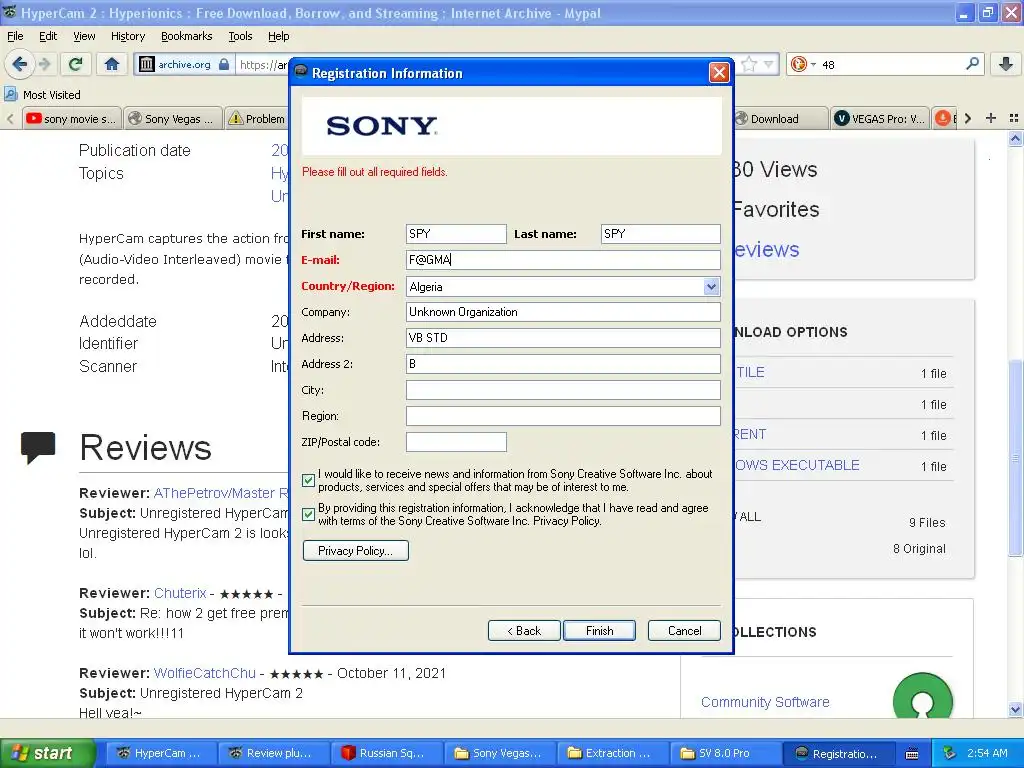Open Sony Vegas folder in taskbar
The height and width of the screenshot is (768, 1024).
point(498,753)
